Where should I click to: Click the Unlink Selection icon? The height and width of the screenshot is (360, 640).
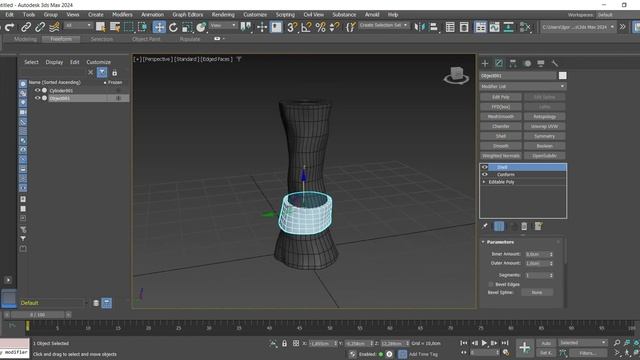coord(40,27)
